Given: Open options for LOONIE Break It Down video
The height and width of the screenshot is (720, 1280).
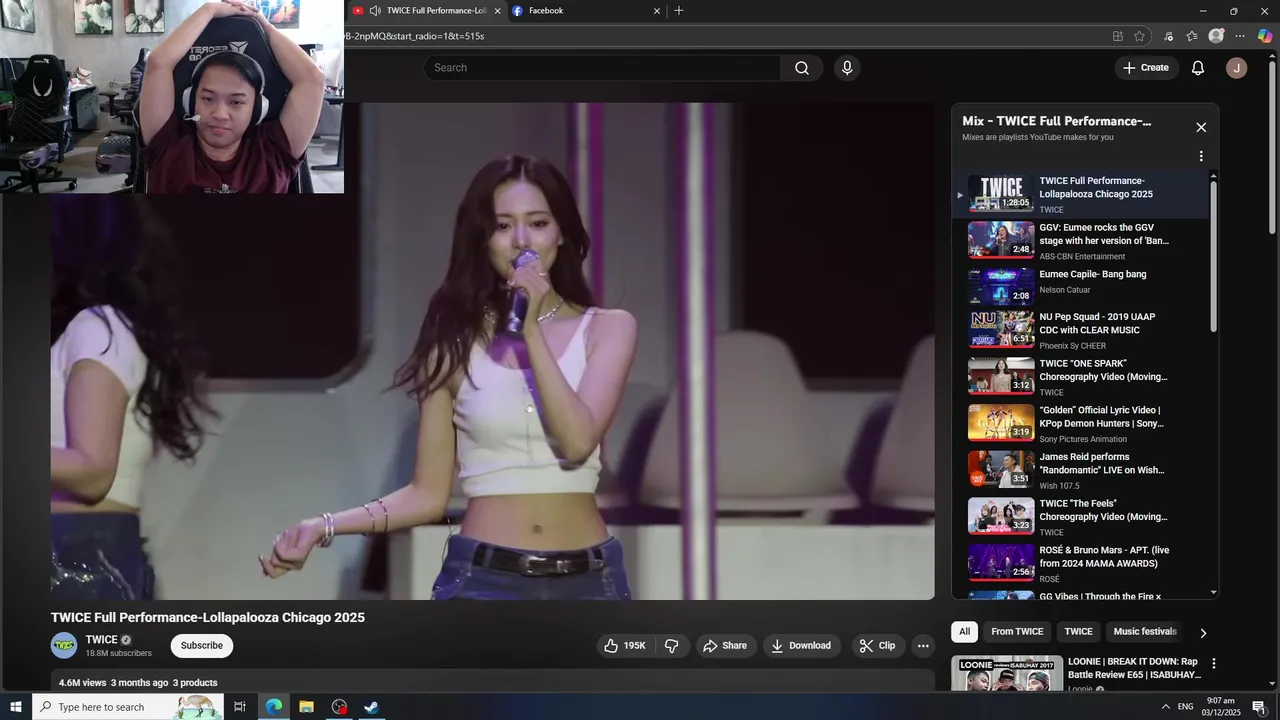Looking at the screenshot, I should pyautogui.click(x=1214, y=664).
